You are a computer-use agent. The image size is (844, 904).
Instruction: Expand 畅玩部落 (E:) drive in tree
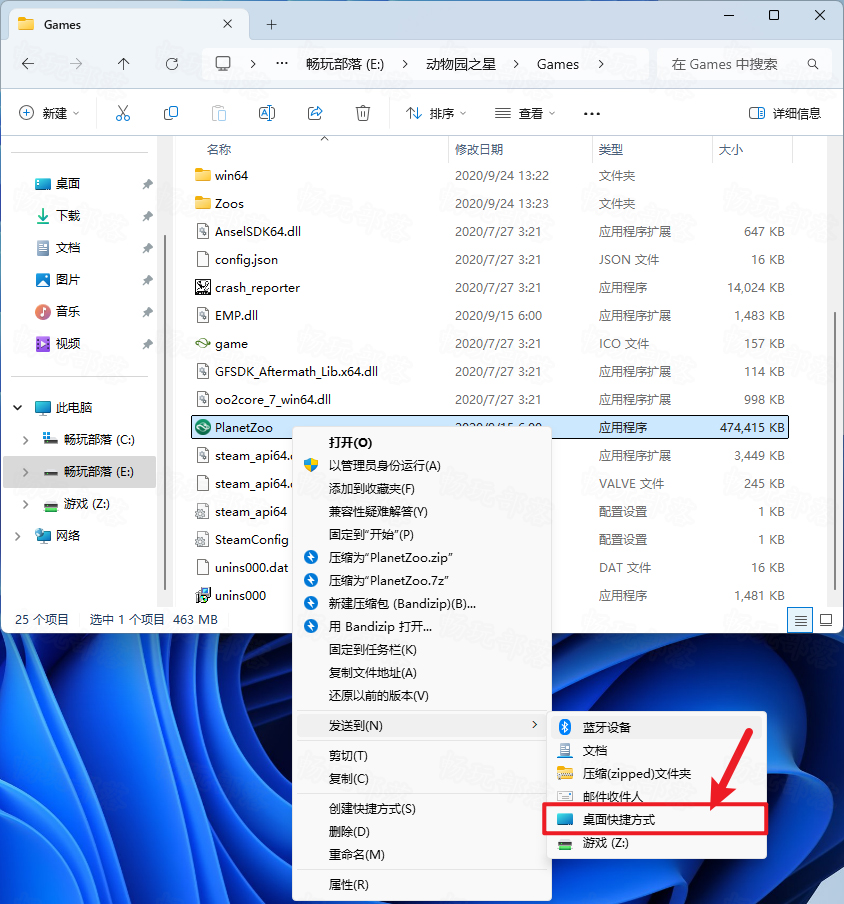click(25, 472)
